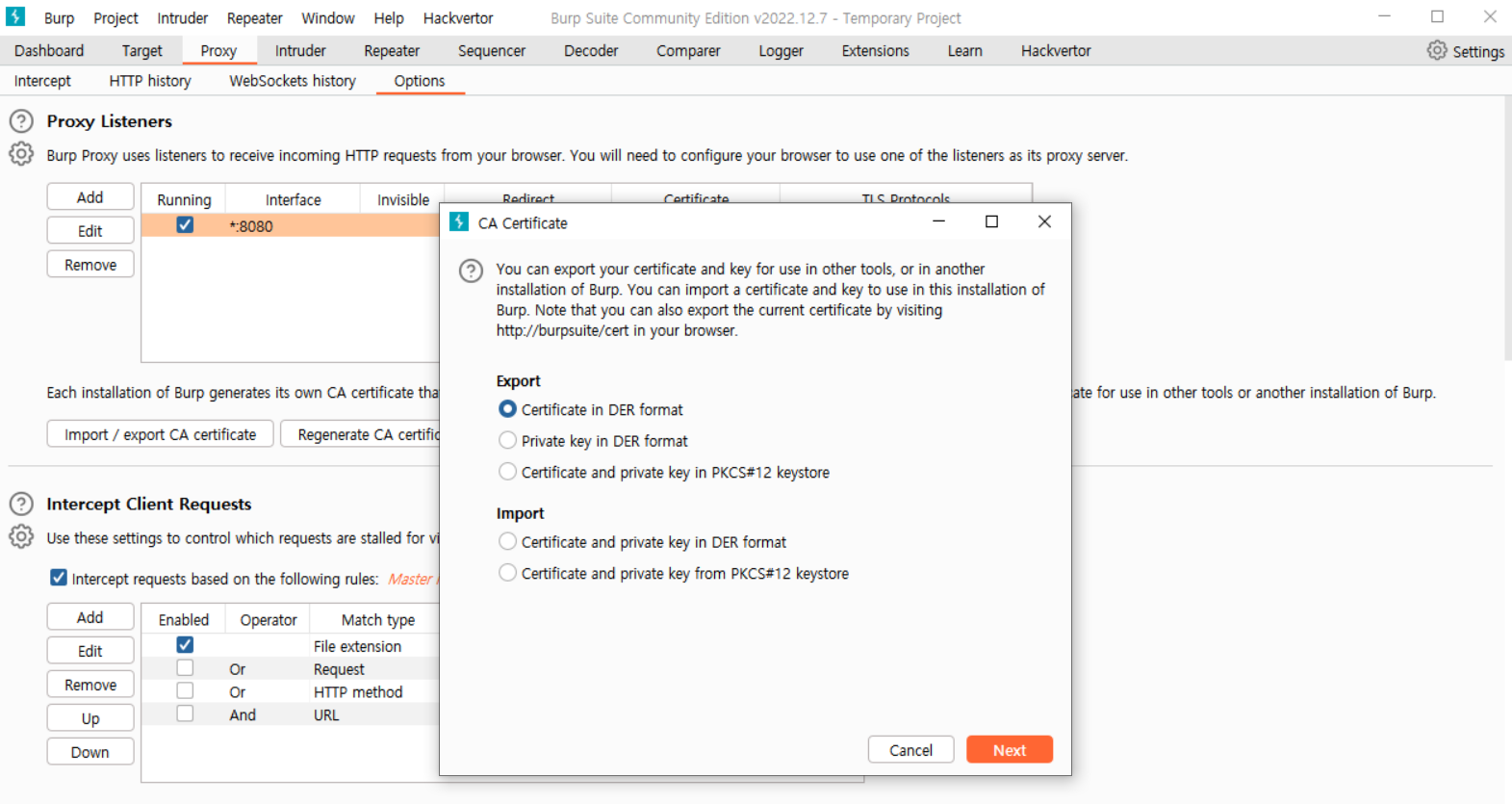Click the main window vertical scrollbar
Screen dimensions: 1512x804
[x=1507, y=229]
